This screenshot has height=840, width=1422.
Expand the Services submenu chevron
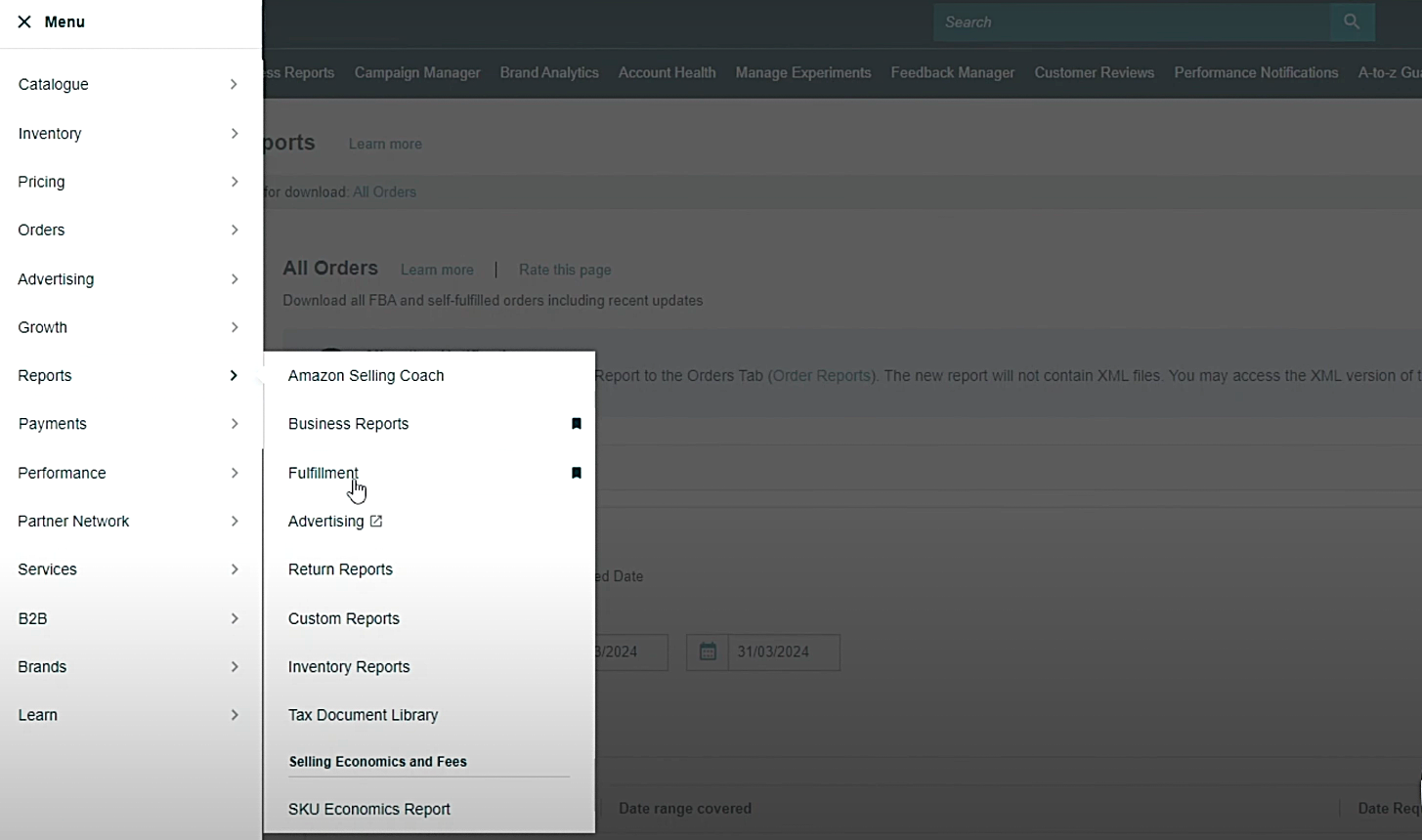coord(234,569)
